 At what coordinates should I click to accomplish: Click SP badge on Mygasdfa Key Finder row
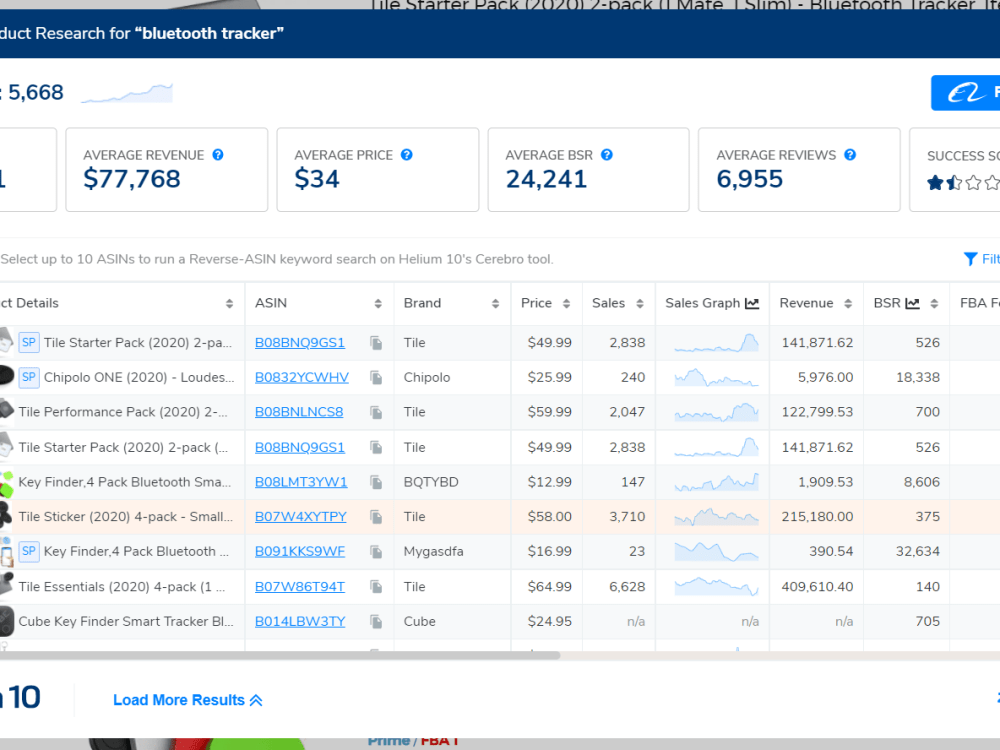[29, 551]
